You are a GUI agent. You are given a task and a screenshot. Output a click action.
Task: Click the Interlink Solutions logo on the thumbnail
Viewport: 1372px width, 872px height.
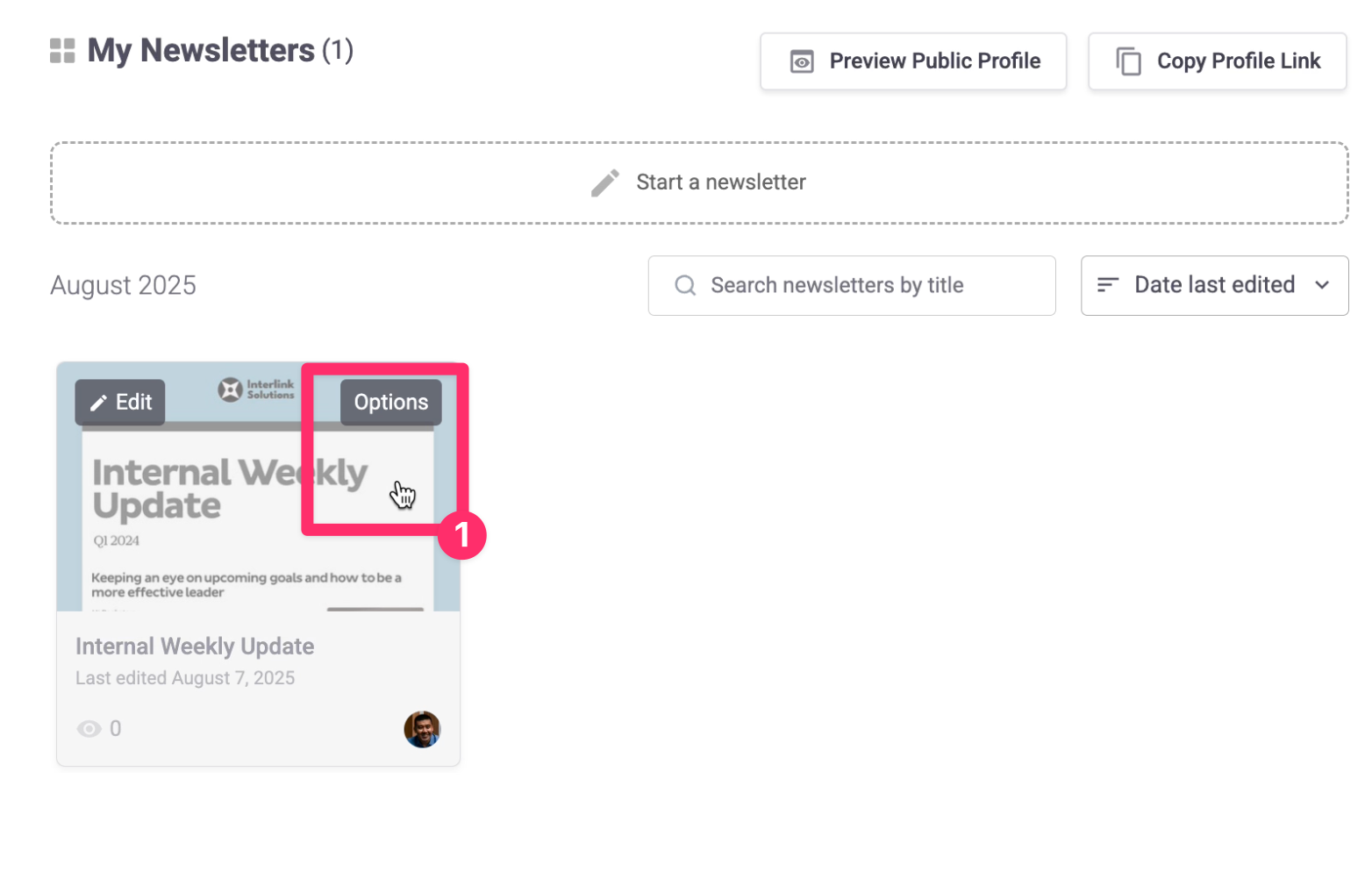256,390
